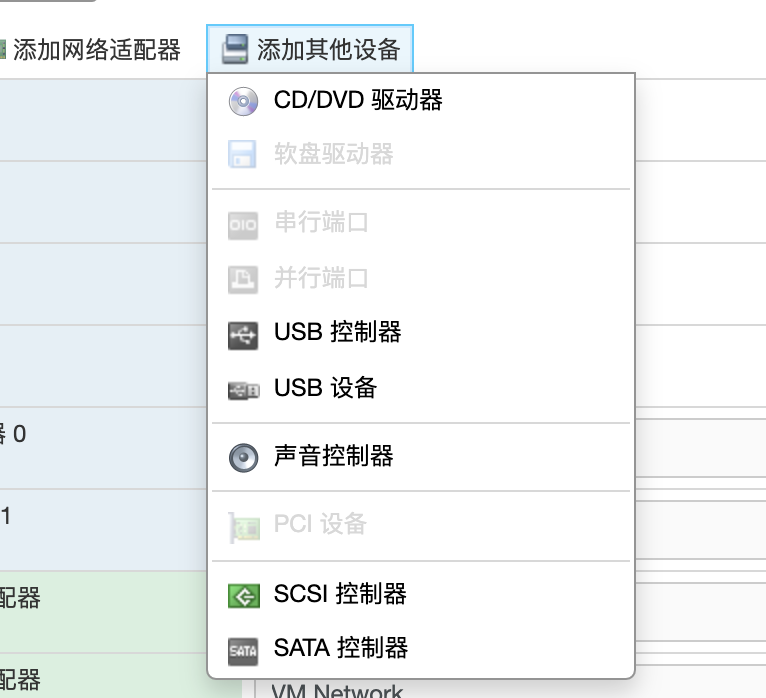Click the USB 控制器 icon
The image size is (766, 698).
(x=243, y=333)
